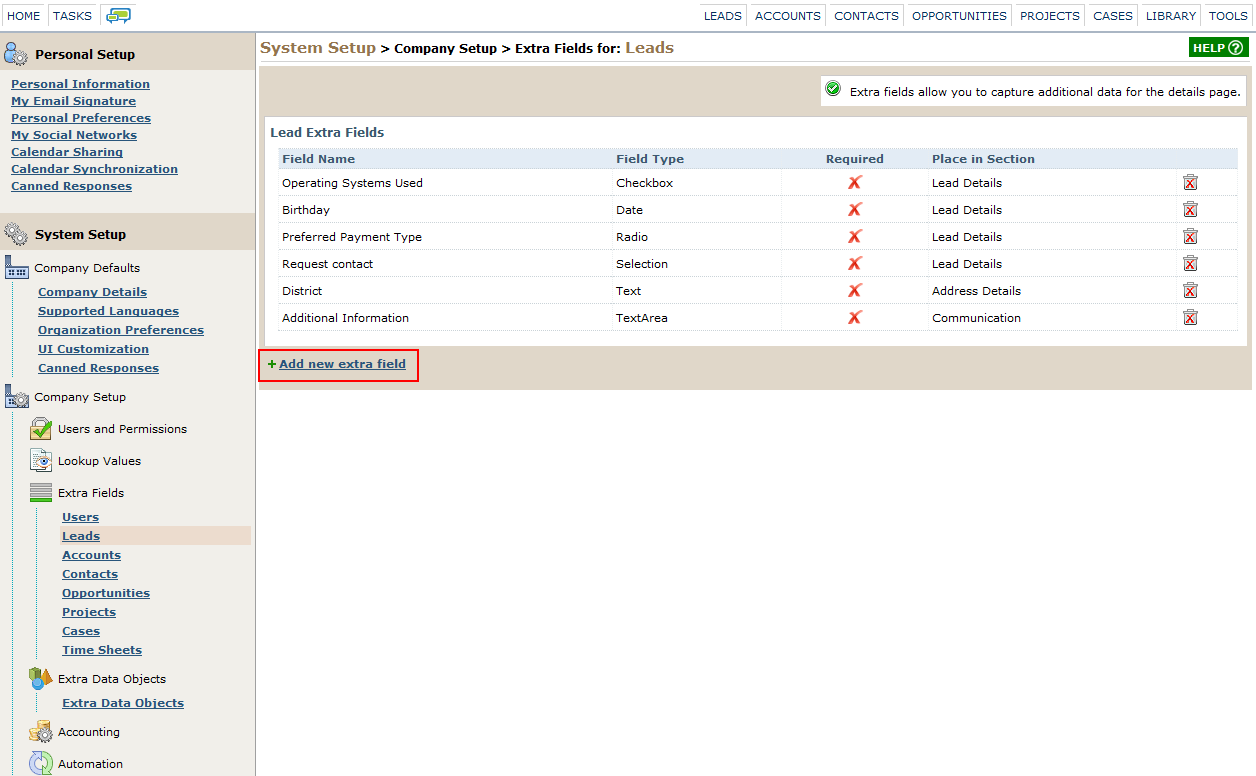
Task: Click the Automation icon
Action: coord(41,764)
